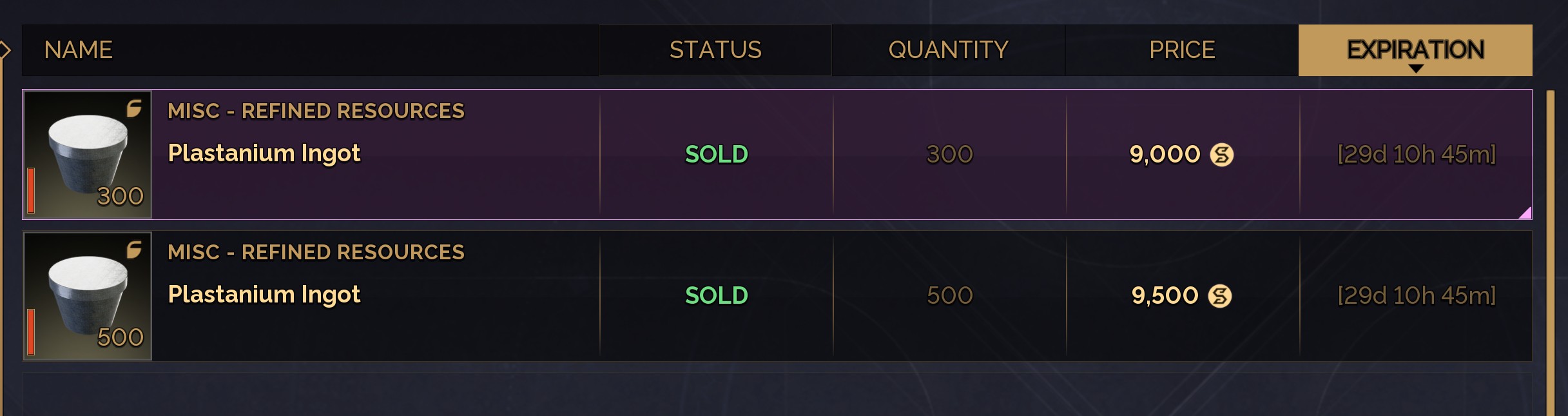1568x416 pixels.
Task: Click red bar on the 300 ingot thumbnail
Action: (31, 190)
